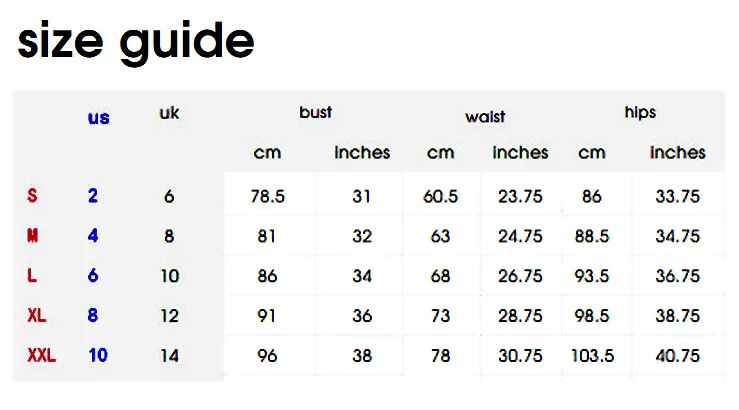Click the blue US size 10 cell
The width and height of the screenshot is (739, 410).
pos(97,355)
